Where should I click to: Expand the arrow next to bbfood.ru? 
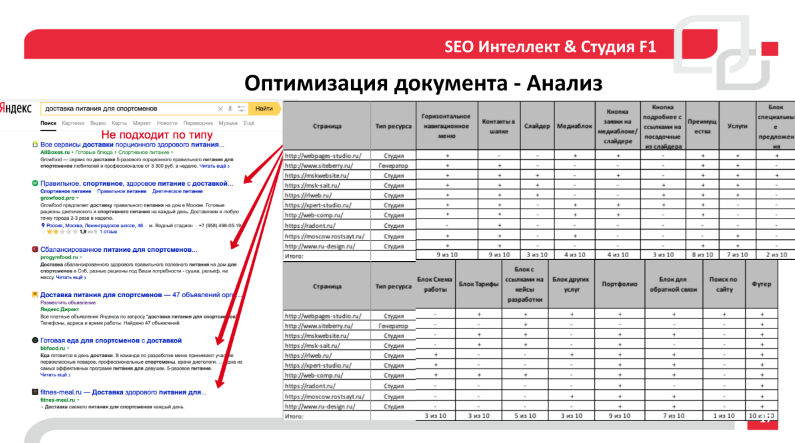pyautogui.click(x=67, y=349)
